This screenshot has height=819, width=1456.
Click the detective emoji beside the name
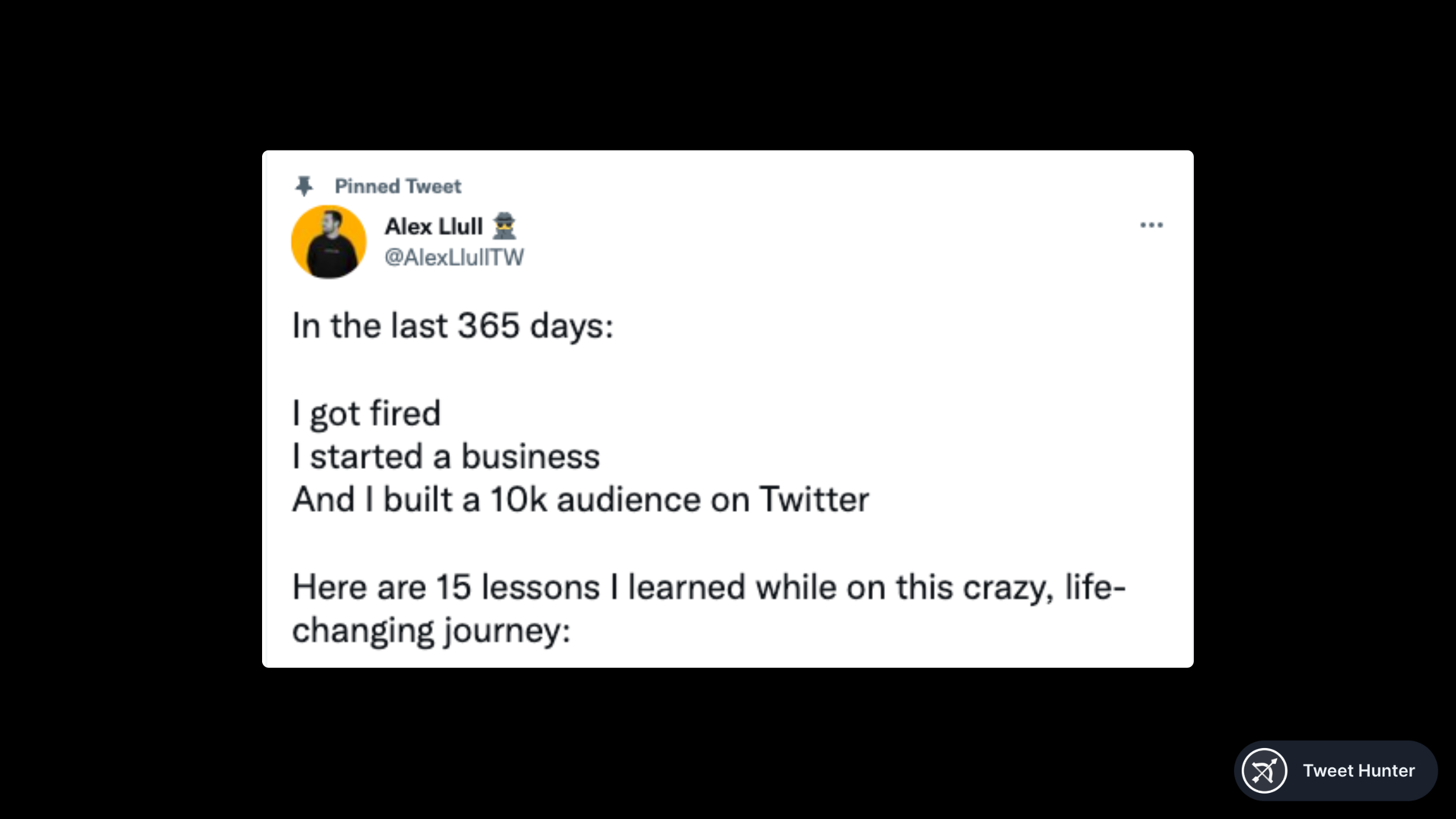pyautogui.click(x=504, y=226)
